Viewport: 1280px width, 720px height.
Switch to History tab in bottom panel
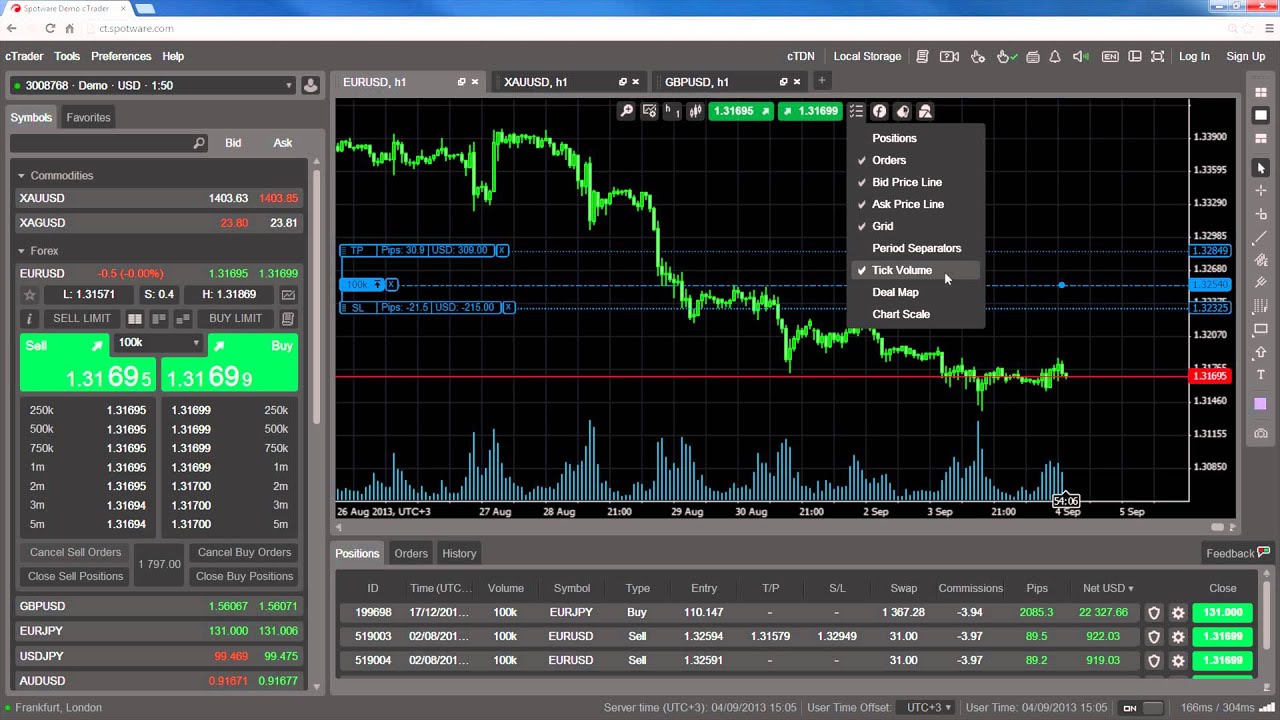(x=459, y=553)
